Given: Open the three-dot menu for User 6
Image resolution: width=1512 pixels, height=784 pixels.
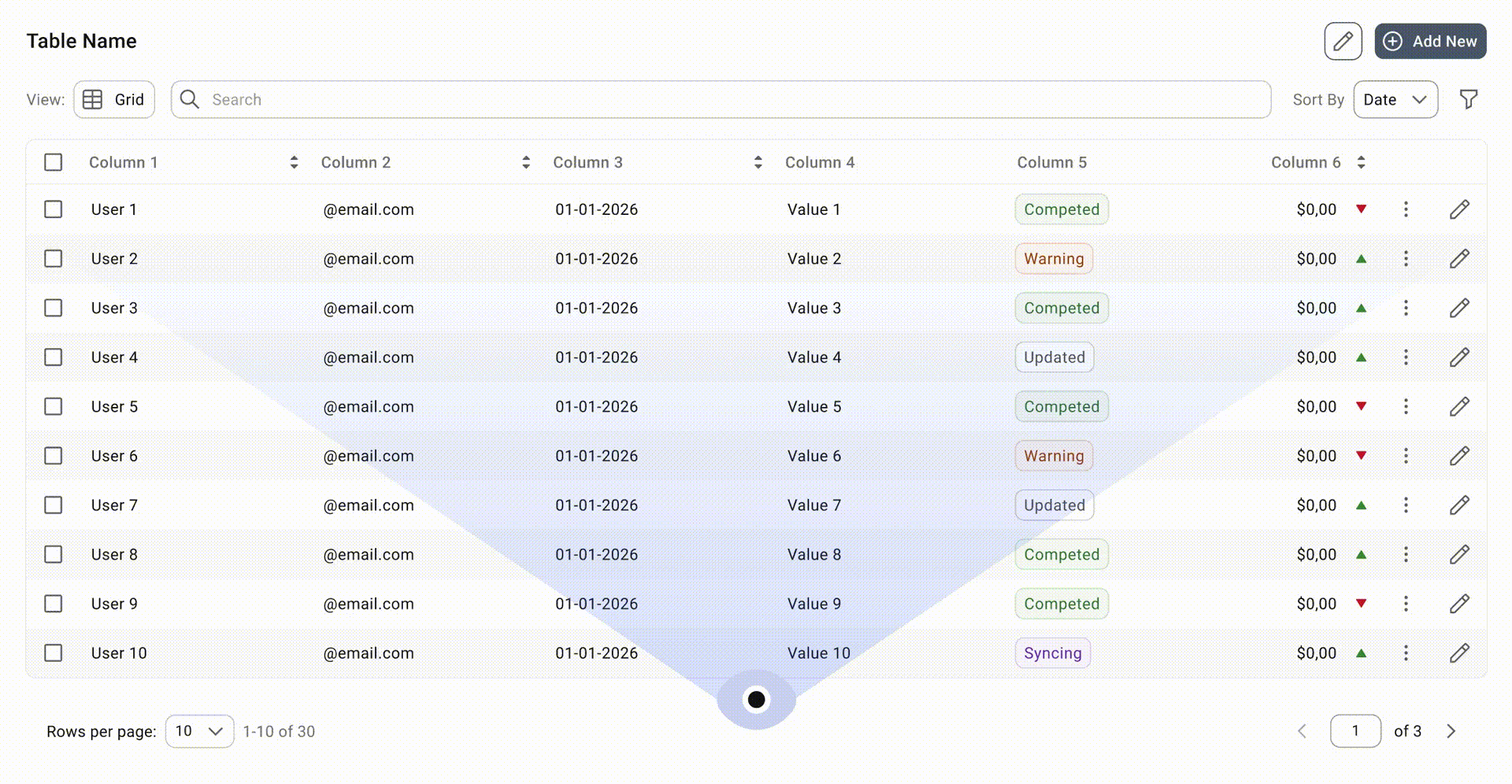Looking at the screenshot, I should coord(1406,456).
